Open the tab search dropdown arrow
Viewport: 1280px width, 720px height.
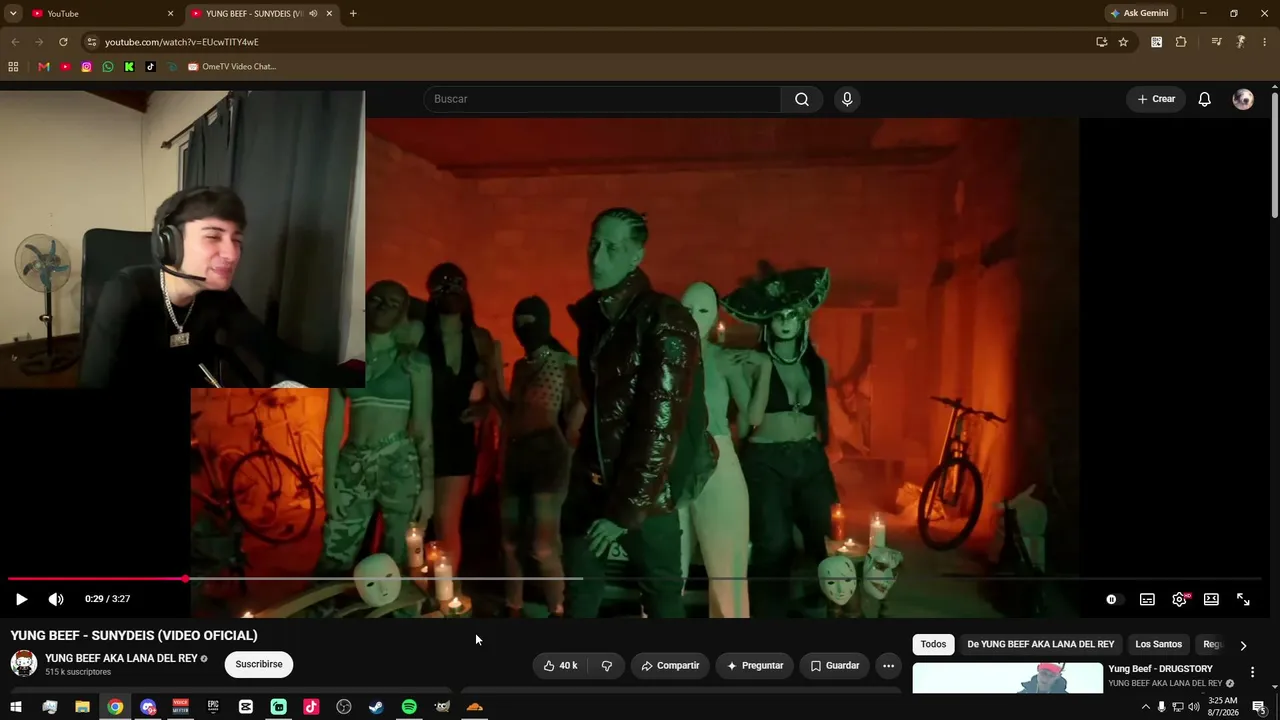pos(13,14)
